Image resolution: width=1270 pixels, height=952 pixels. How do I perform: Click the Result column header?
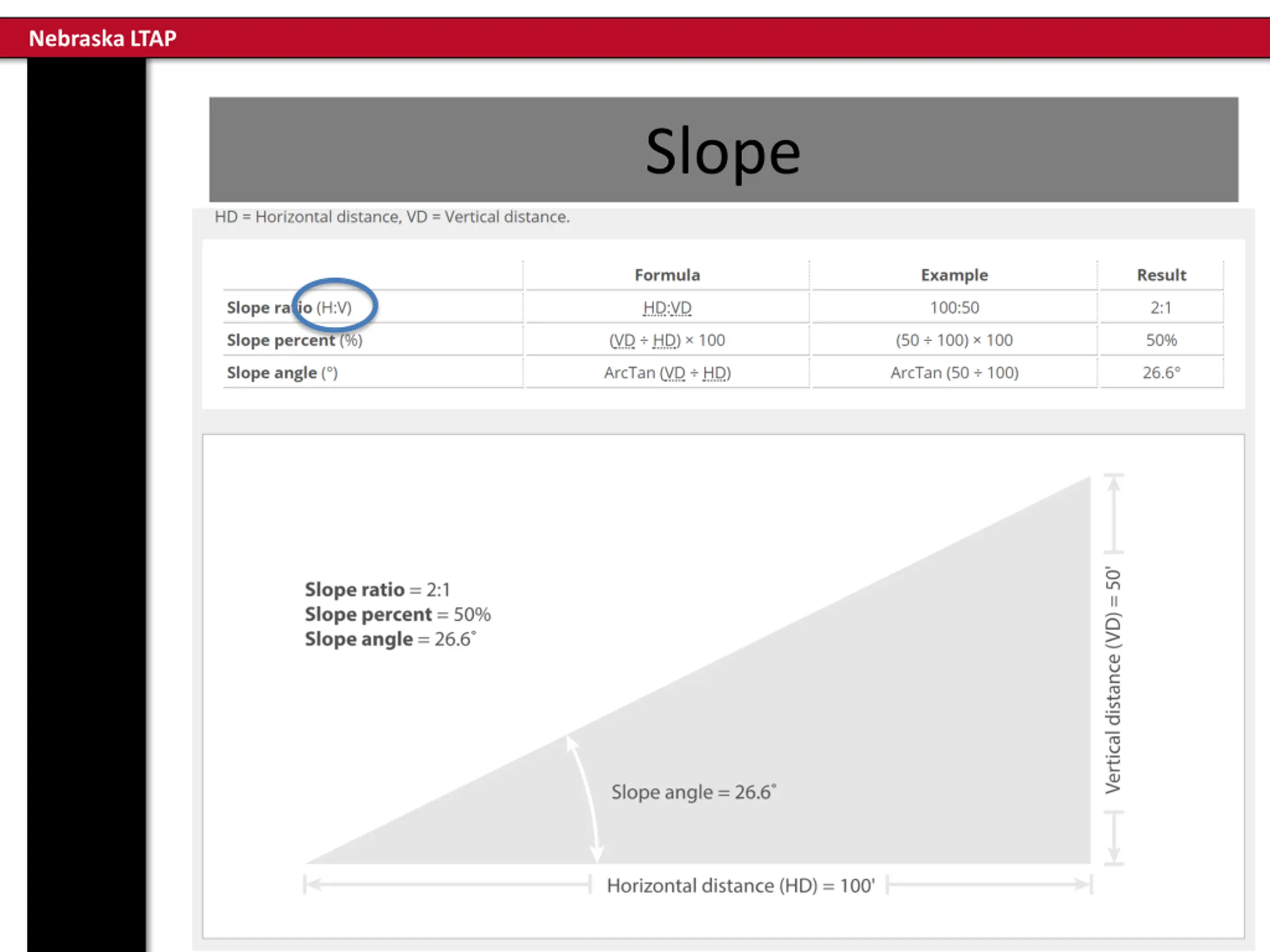pyautogui.click(x=1161, y=275)
